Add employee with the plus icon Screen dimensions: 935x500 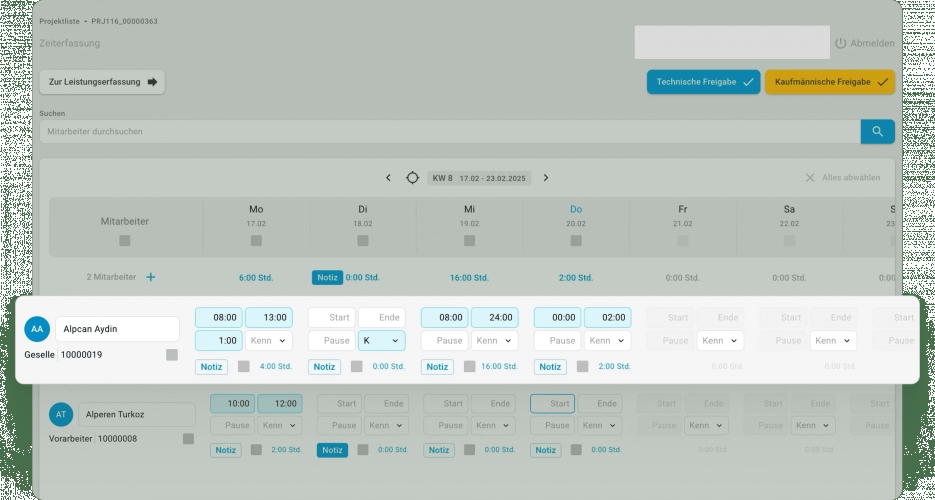click(x=151, y=277)
